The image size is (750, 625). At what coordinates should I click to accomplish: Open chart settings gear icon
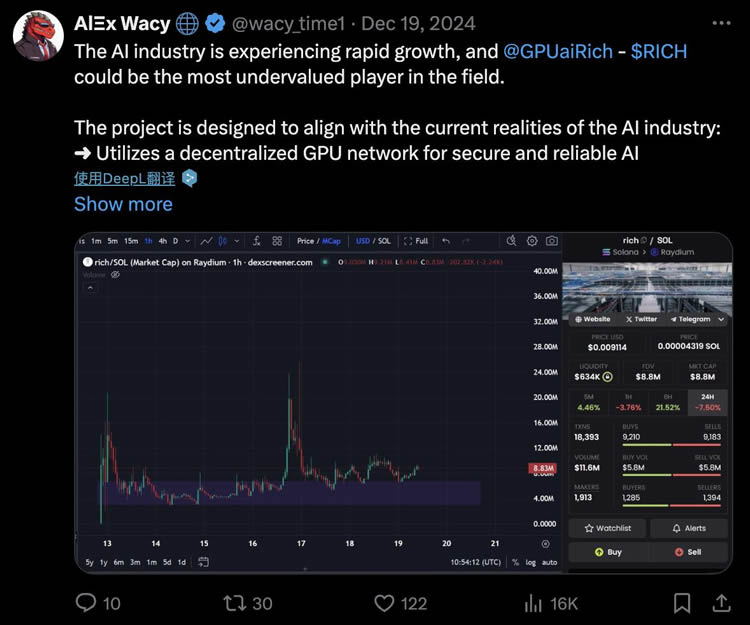(530, 241)
